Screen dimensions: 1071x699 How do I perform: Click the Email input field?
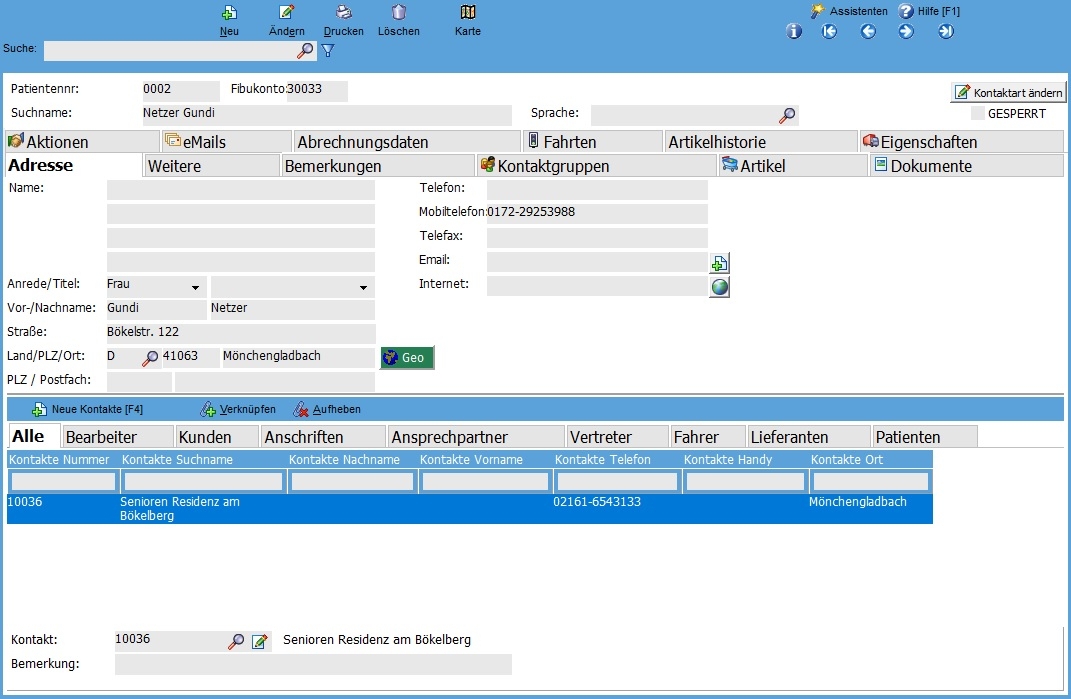597,262
